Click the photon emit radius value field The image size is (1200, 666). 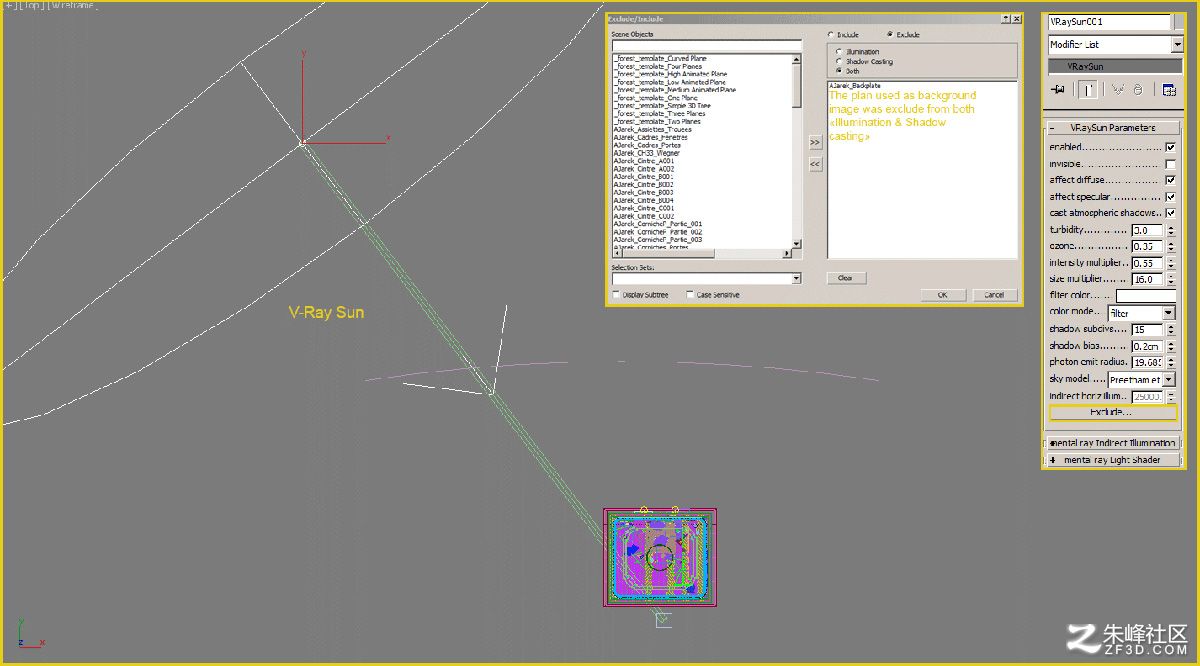click(x=1148, y=363)
